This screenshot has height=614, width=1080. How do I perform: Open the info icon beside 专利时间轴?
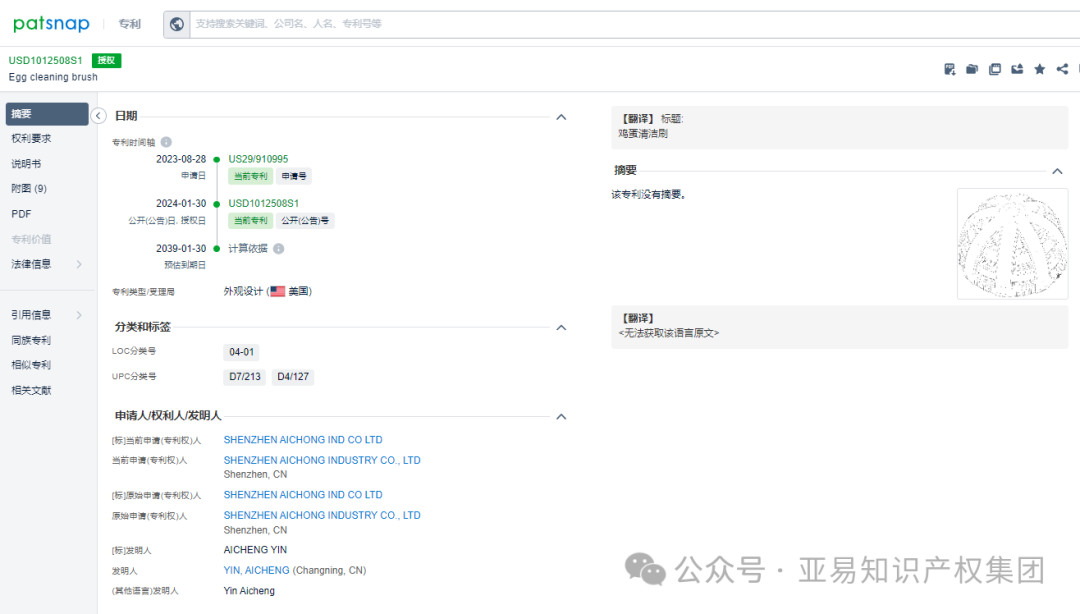pos(166,142)
